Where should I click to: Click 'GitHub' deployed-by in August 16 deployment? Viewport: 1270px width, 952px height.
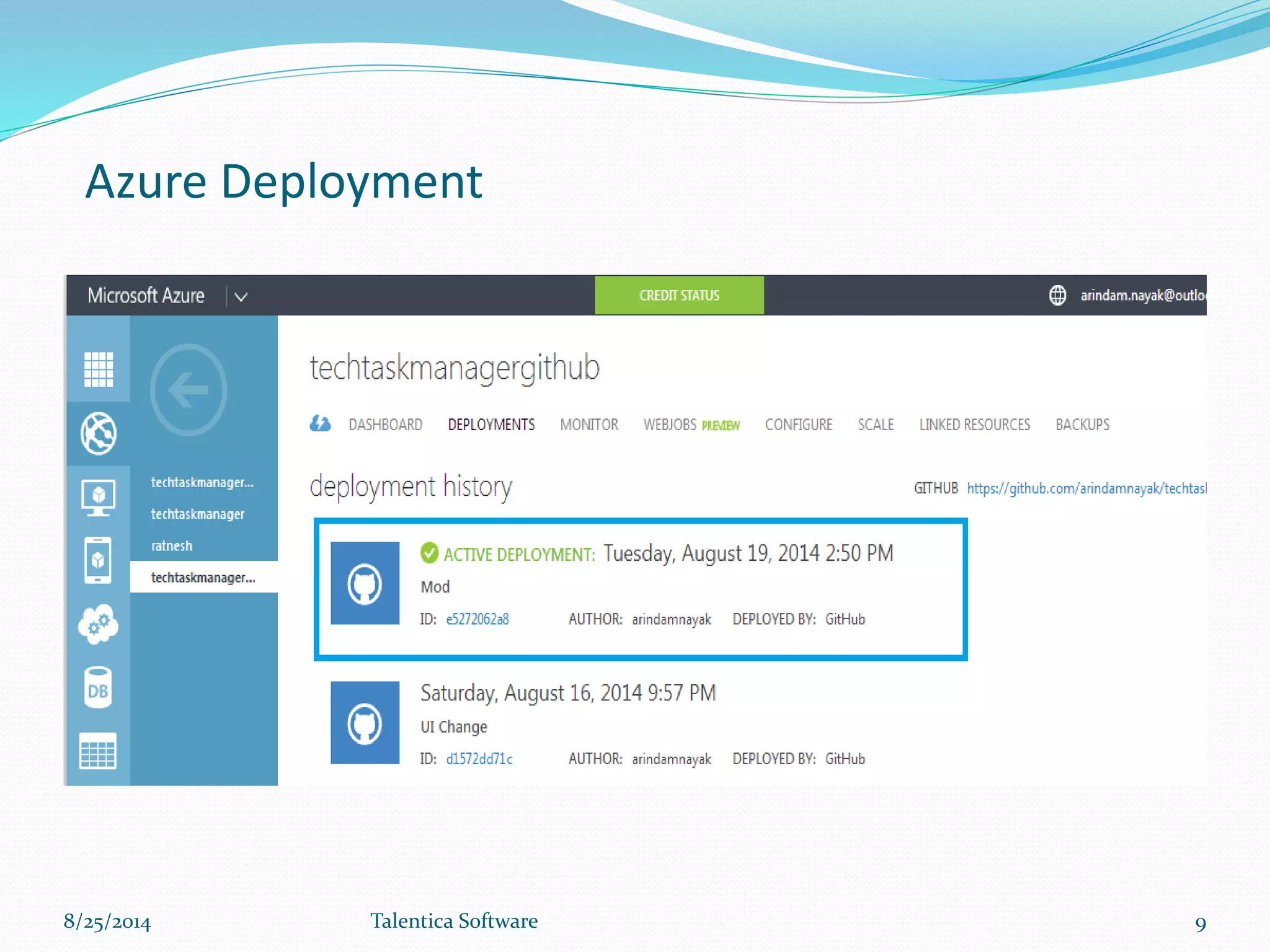tap(845, 759)
